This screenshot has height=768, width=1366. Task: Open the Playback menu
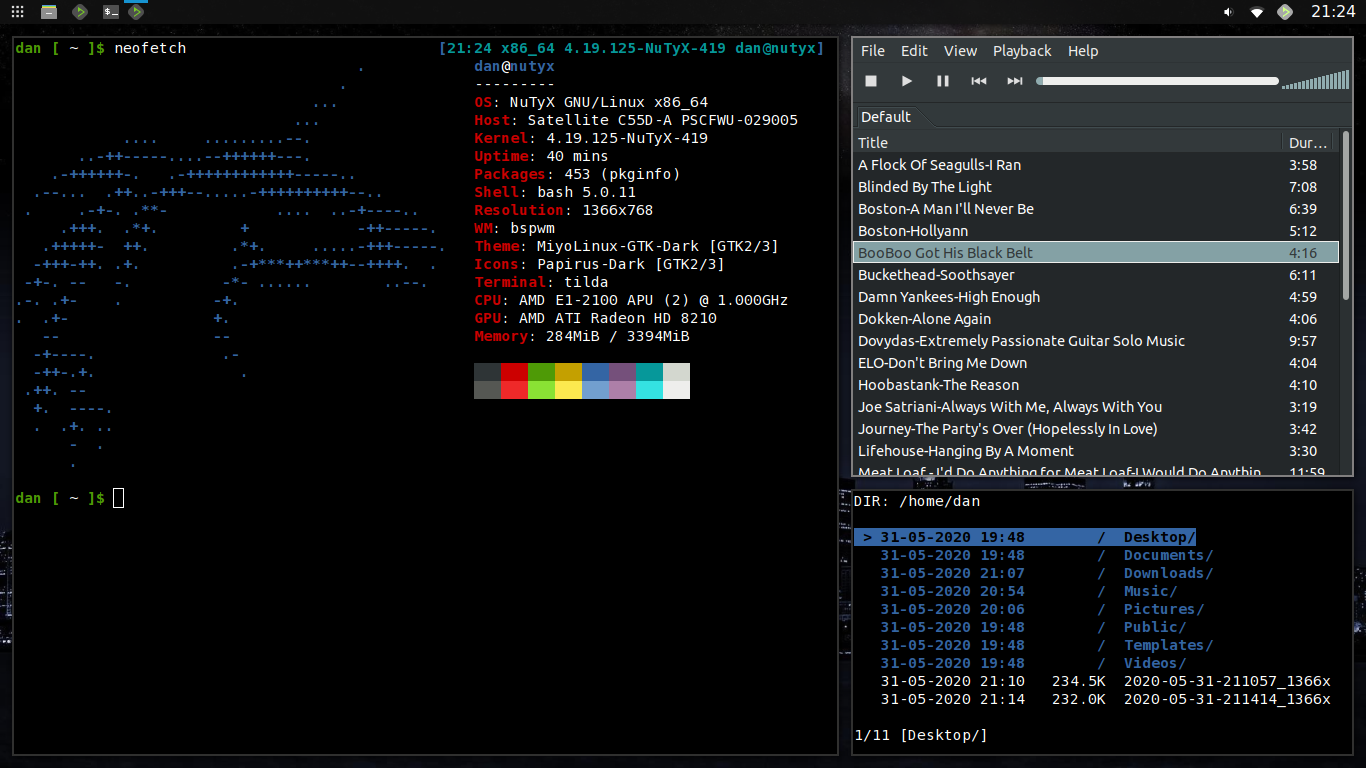click(1021, 51)
